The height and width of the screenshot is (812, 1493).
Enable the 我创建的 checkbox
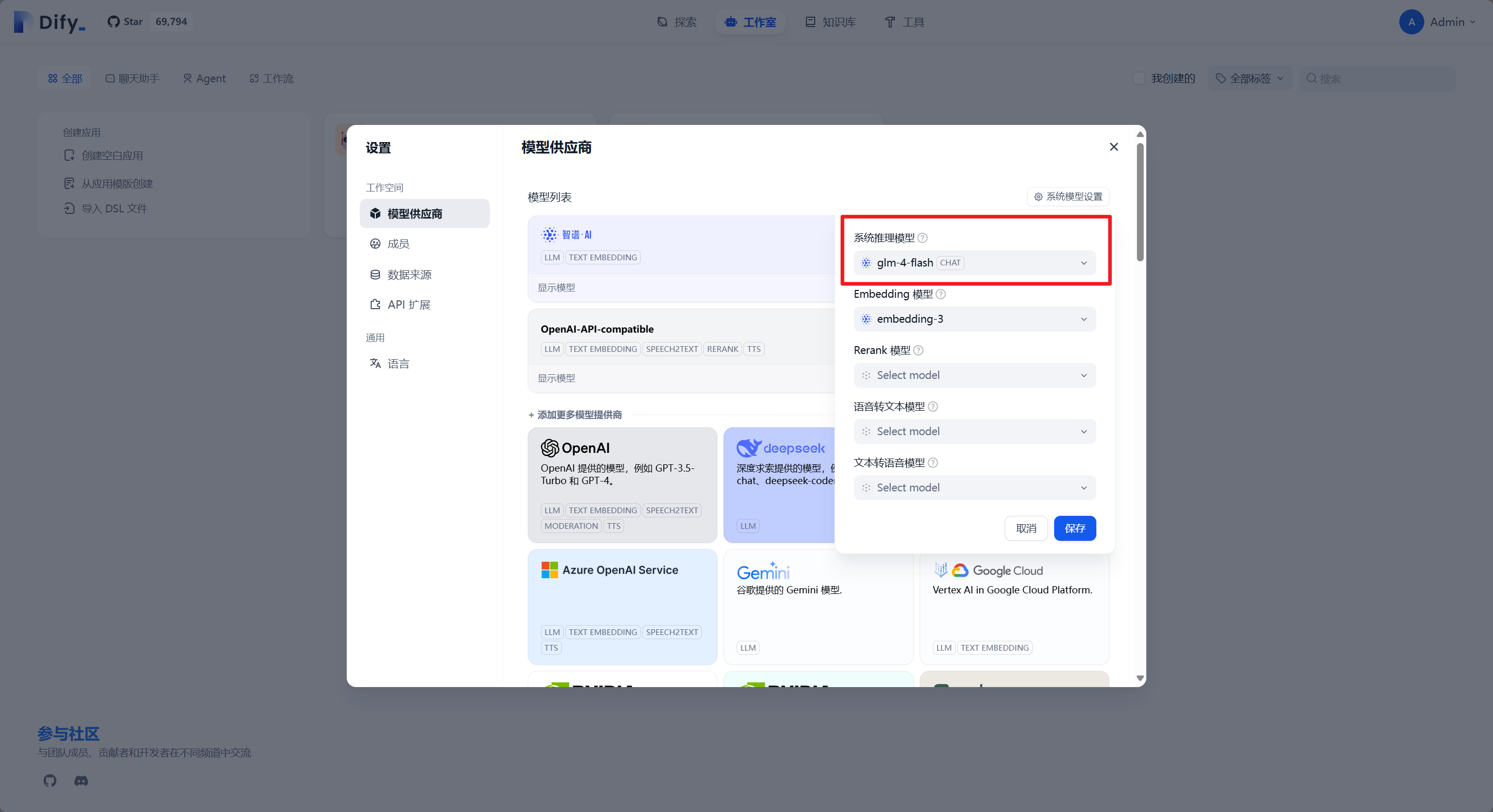1139,78
